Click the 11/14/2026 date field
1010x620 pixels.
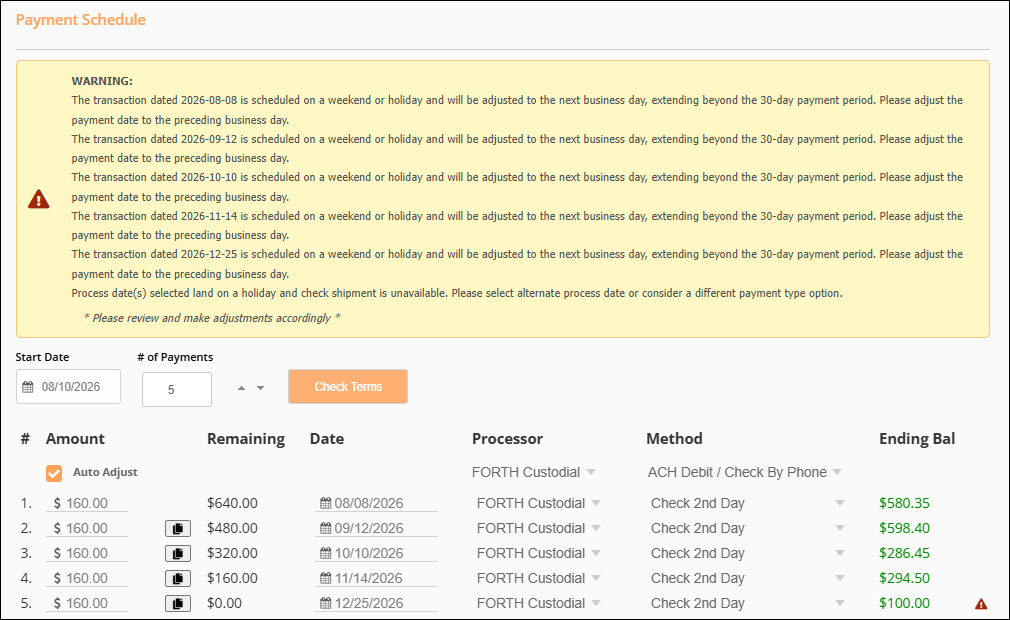tap(376, 578)
